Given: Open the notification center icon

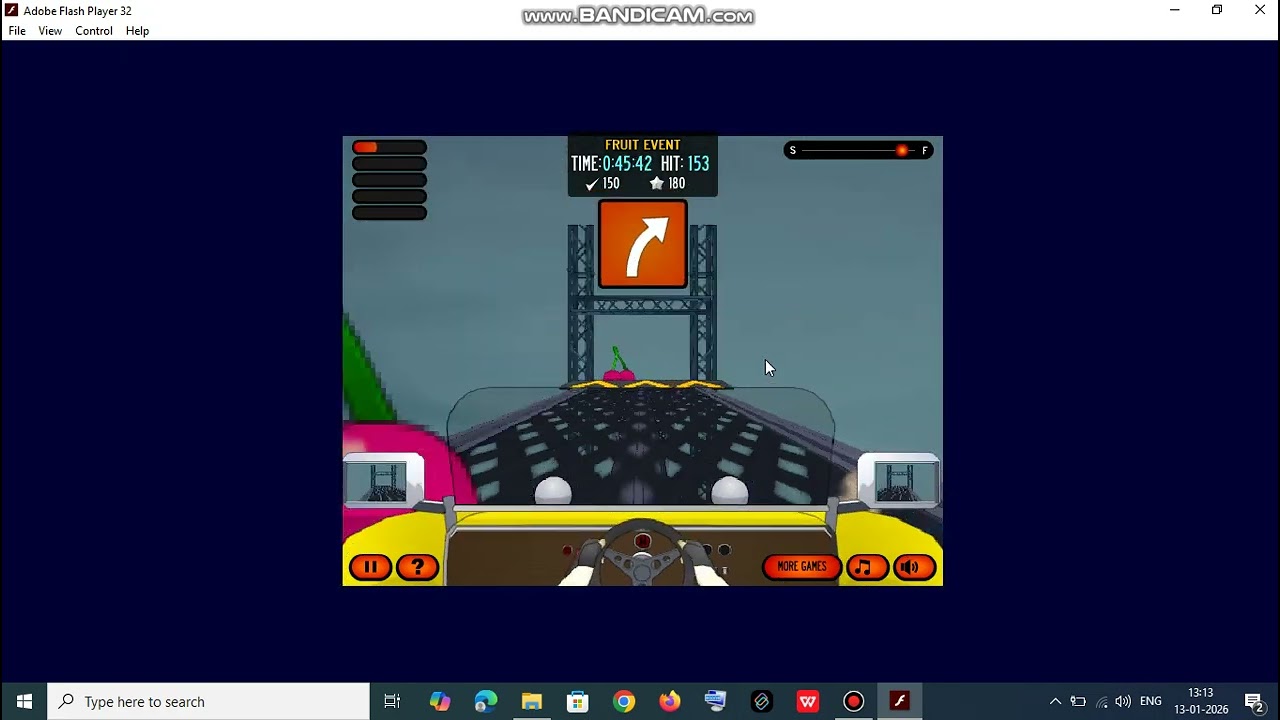Looking at the screenshot, I should pos(1254,702).
